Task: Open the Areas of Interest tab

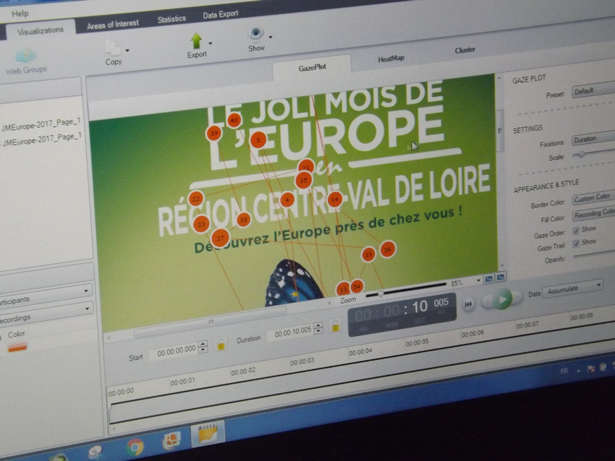Action: (x=113, y=24)
